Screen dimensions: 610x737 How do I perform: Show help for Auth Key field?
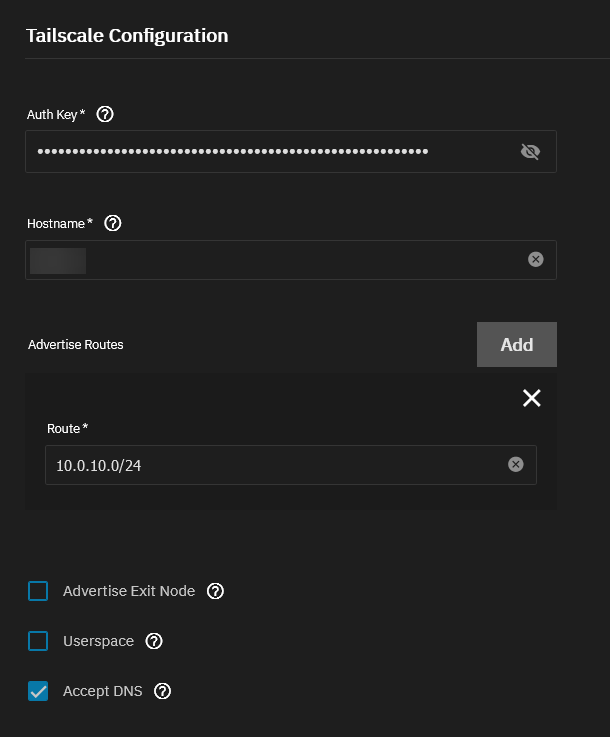(x=105, y=114)
